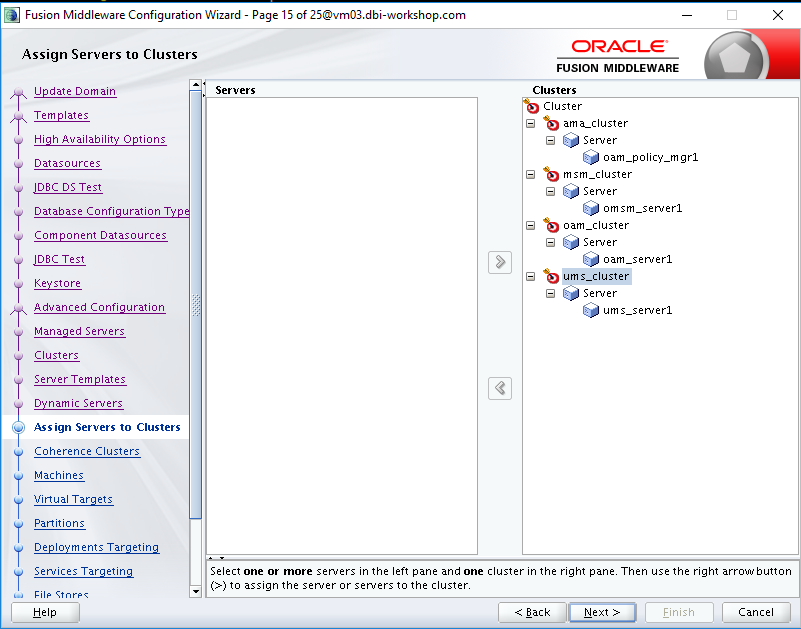The width and height of the screenshot is (801, 629).
Task: Click the Back button
Action: click(532, 612)
